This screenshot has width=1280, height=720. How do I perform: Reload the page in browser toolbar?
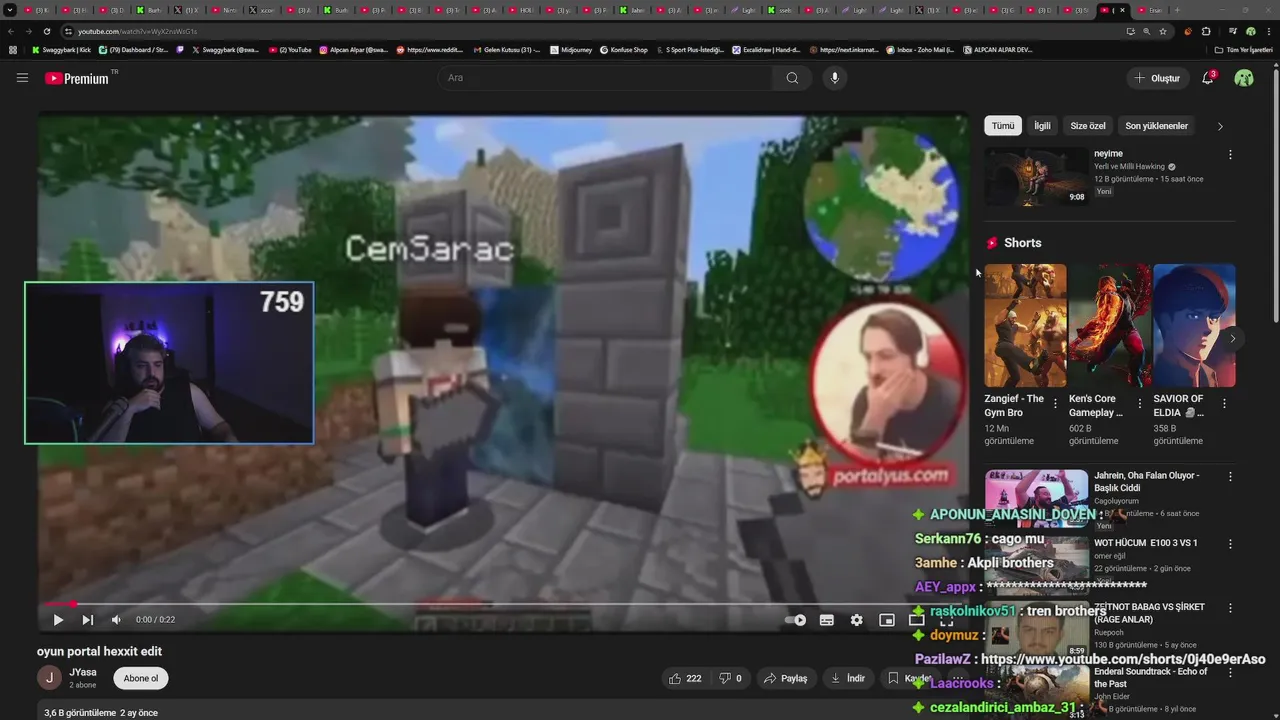click(x=46, y=31)
